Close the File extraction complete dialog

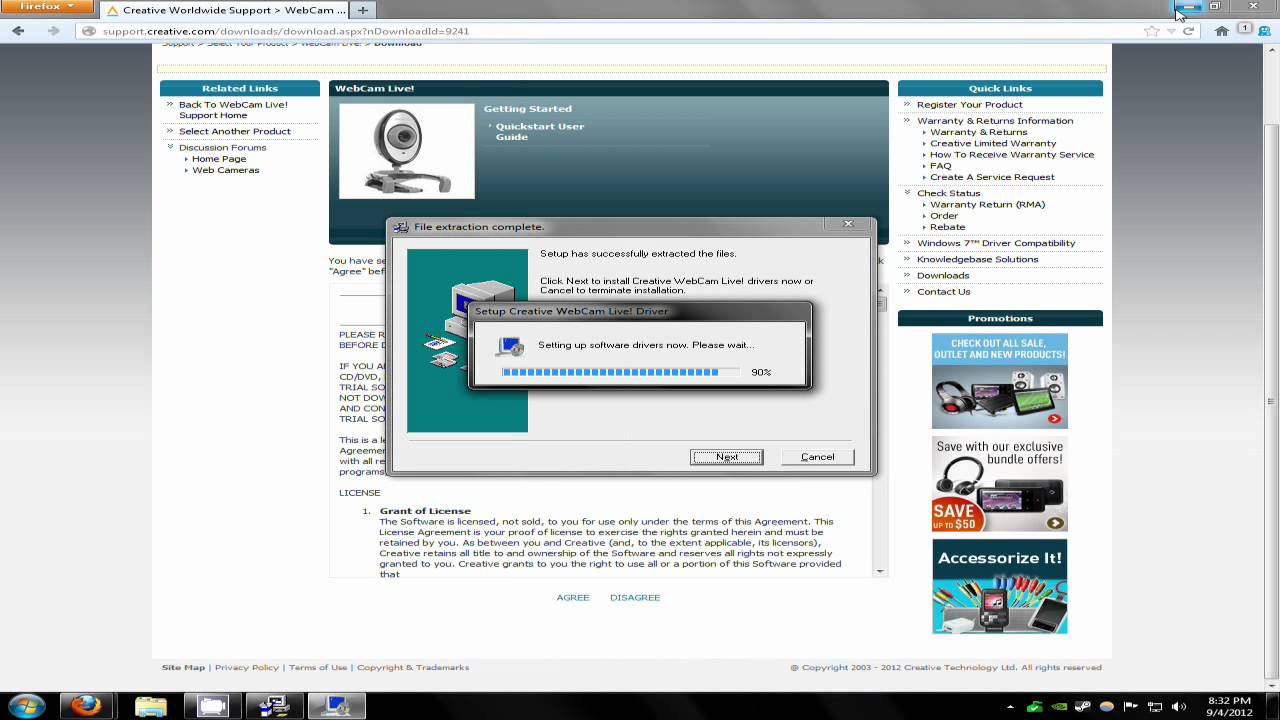[848, 224]
